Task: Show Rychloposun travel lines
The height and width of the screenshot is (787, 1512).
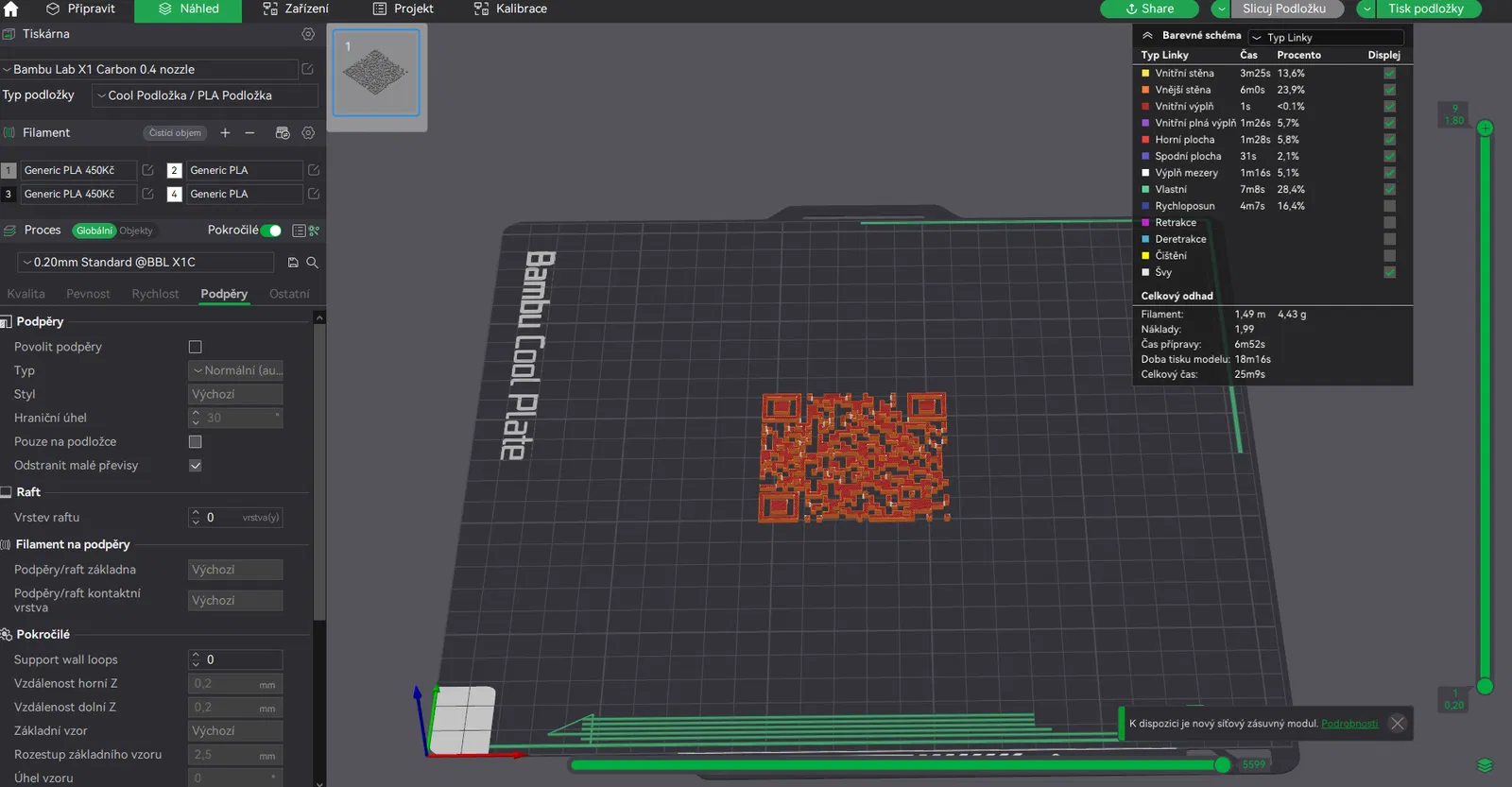Action: pyautogui.click(x=1389, y=206)
